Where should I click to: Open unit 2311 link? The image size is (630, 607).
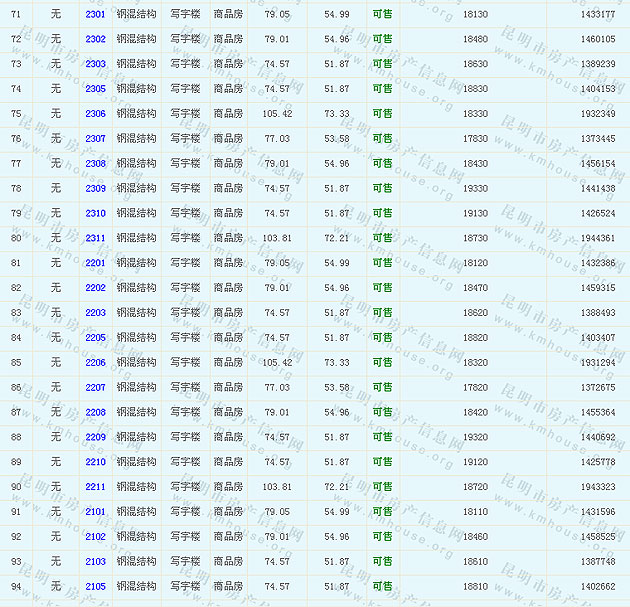[x=95, y=238]
